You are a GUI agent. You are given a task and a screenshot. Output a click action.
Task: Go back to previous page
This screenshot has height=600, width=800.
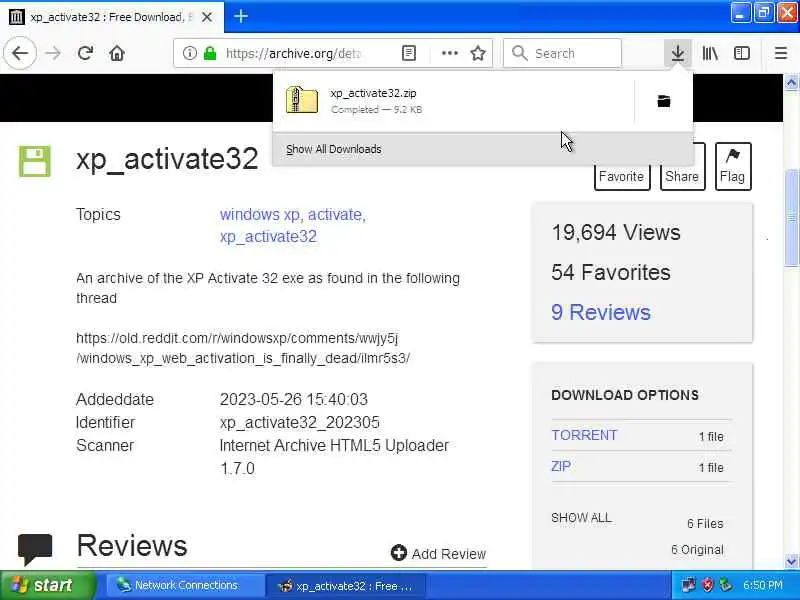pyautogui.click(x=20, y=53)
